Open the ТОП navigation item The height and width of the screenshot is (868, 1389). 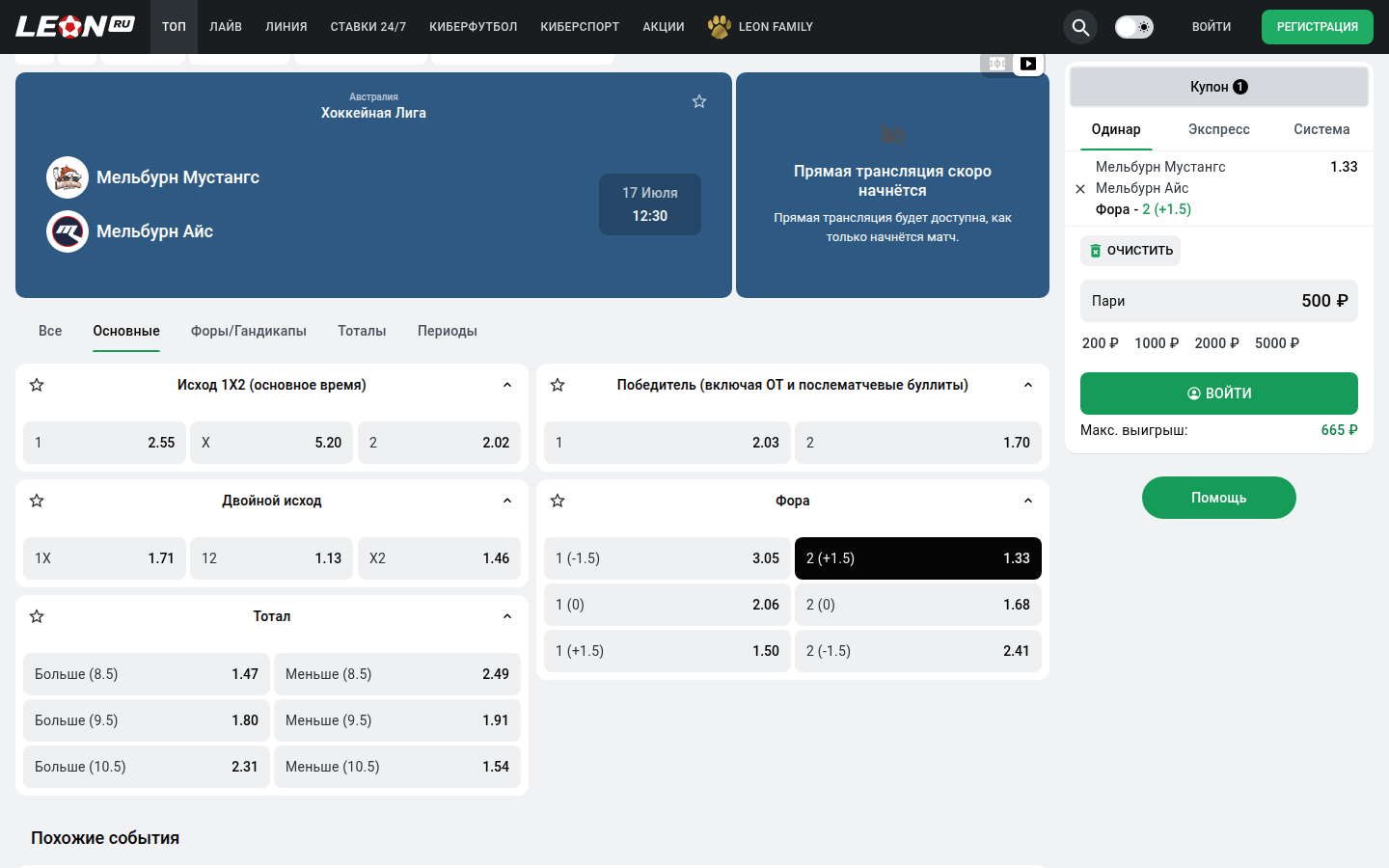click(x=174, y=27)
